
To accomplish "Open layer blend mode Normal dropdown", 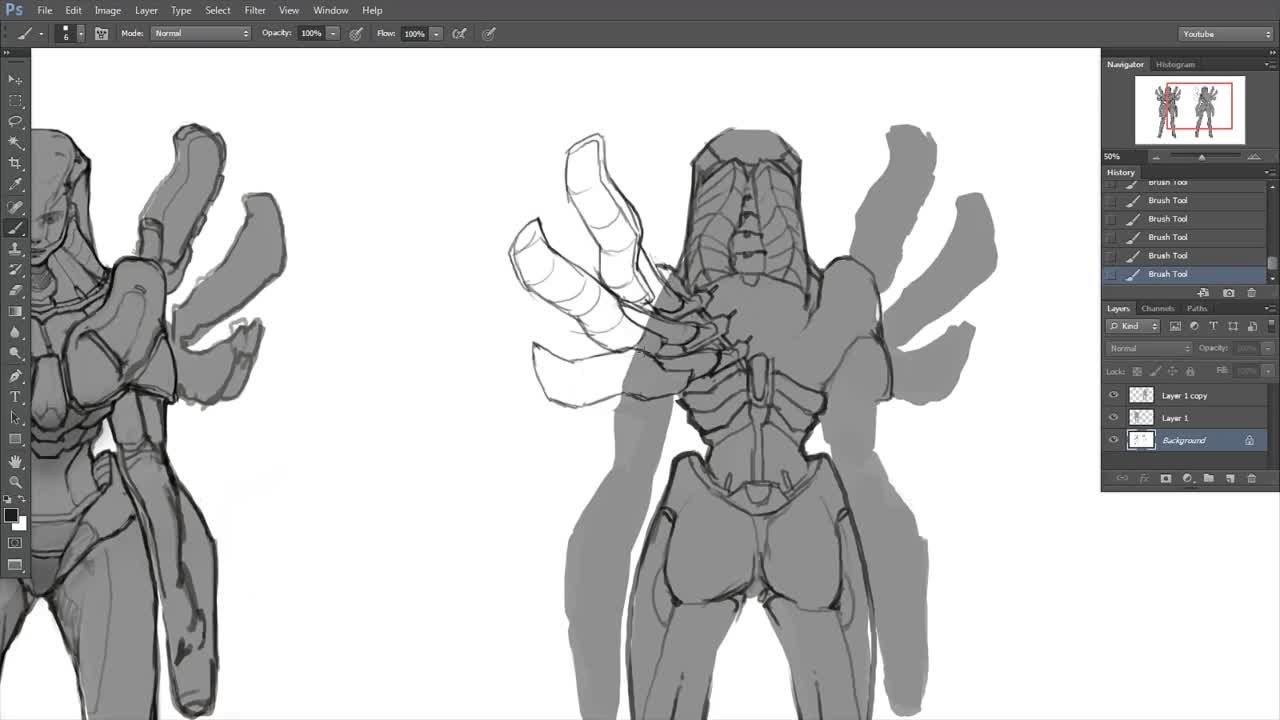I will pyautogui.click(x=1149, y=348).
